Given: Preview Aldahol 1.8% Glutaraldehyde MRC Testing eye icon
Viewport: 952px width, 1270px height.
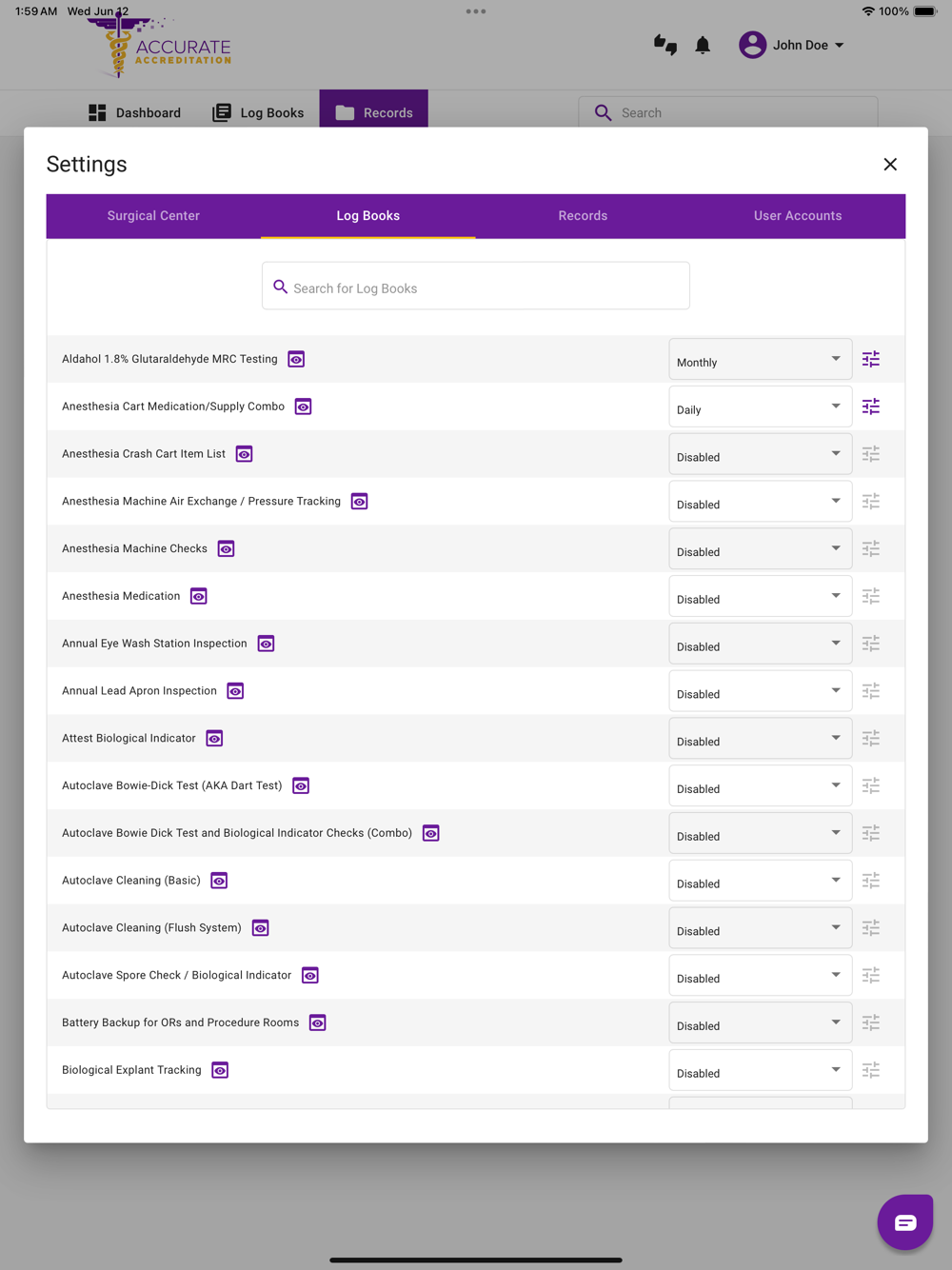Looking at the screenshot, I should tap(296, 359).
